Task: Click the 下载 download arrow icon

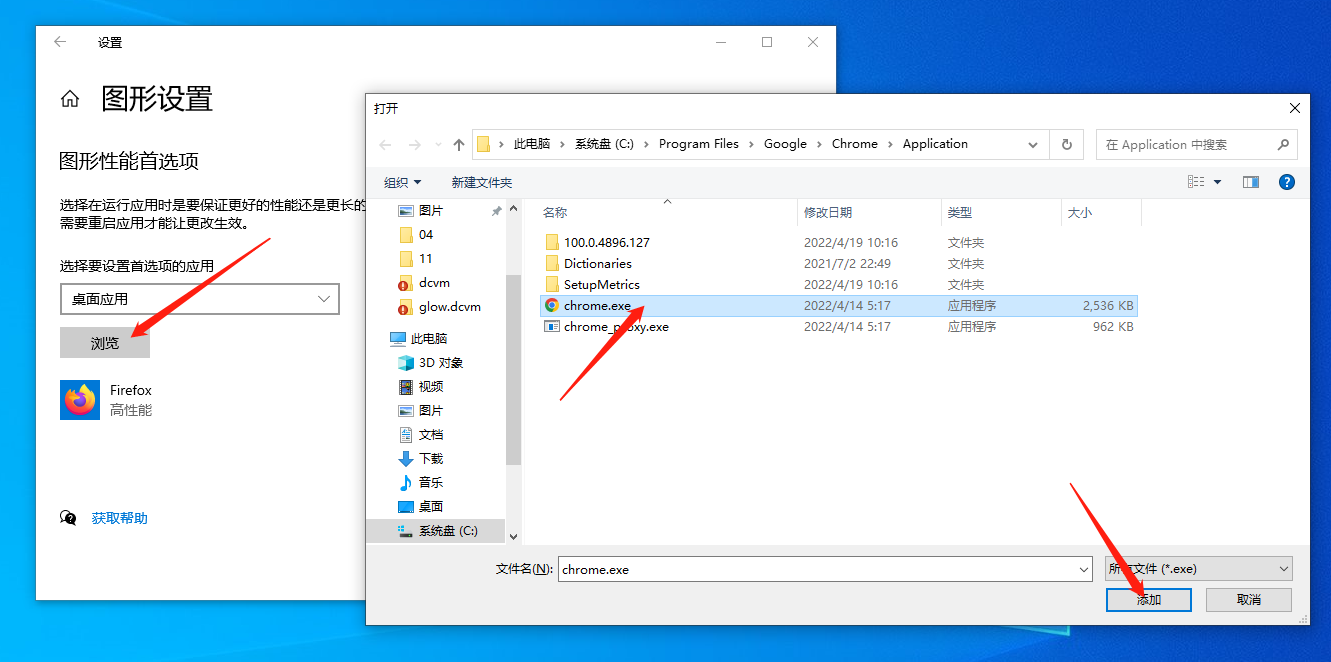Action: point(406,459)
